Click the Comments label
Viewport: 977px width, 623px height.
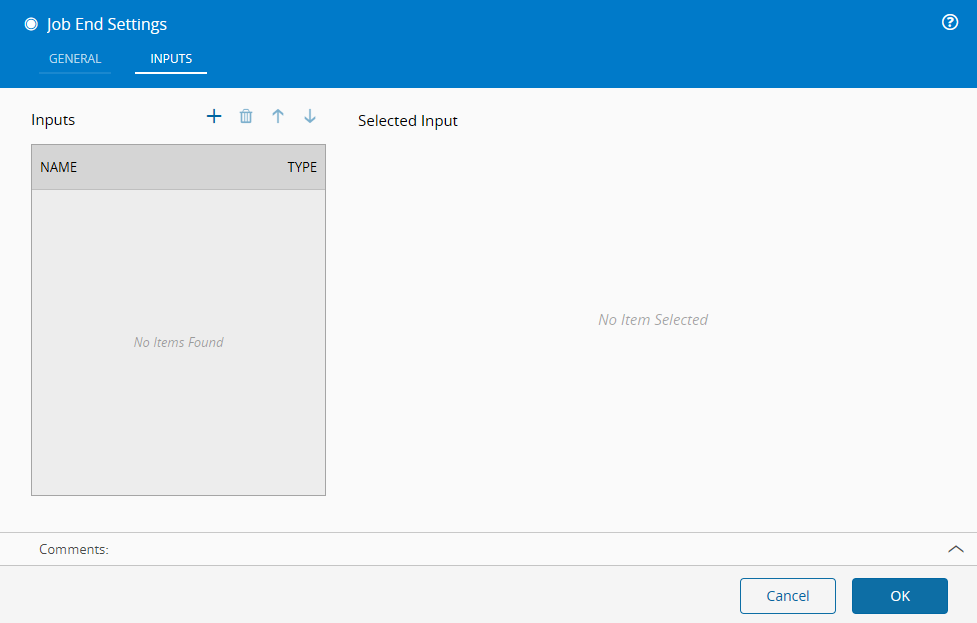coord(74,549)
